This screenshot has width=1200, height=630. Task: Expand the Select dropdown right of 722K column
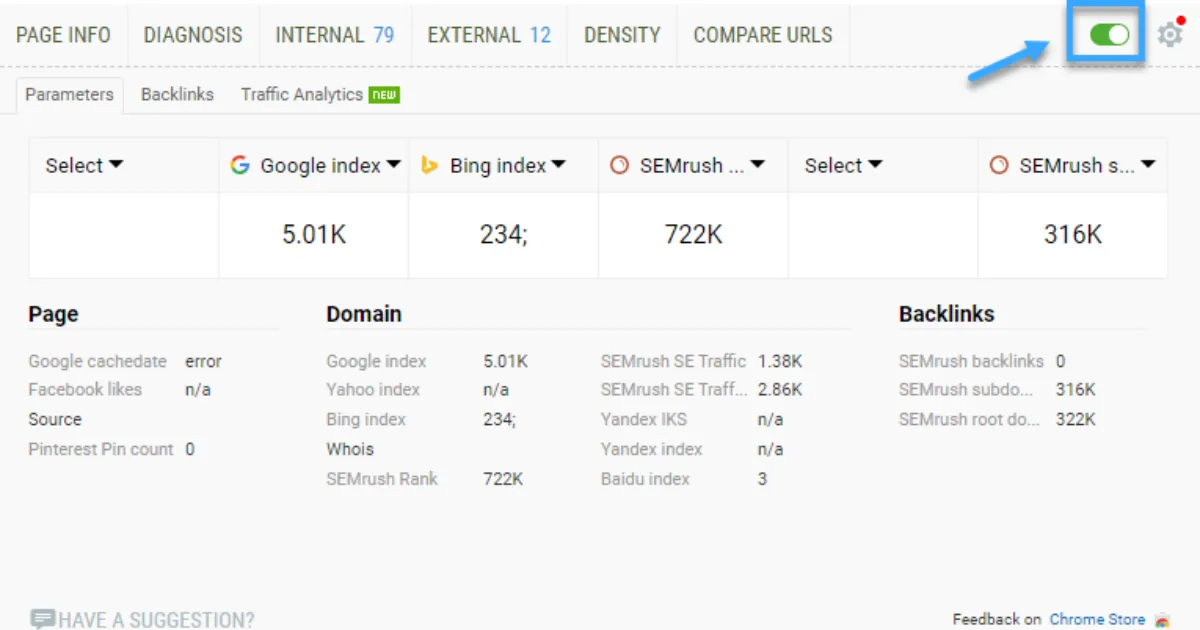pos(844,166)
